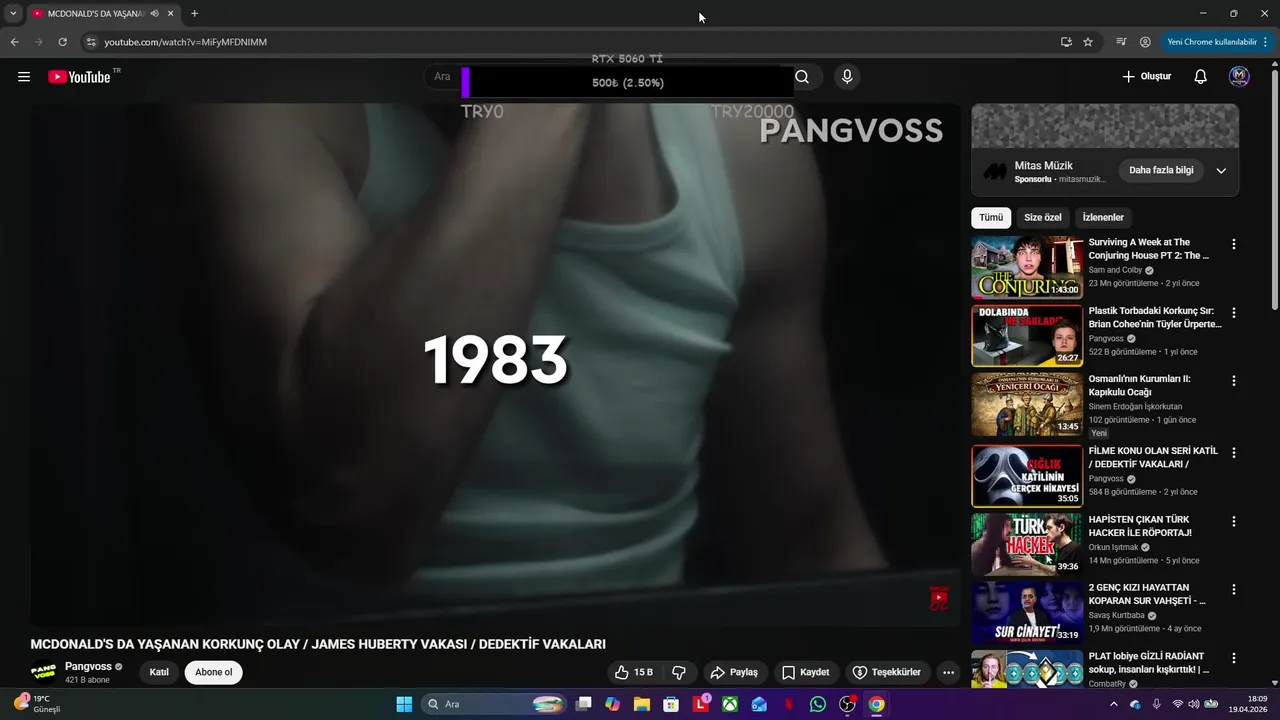Open a new tab with plus button
Viewport: 1280px width, 720px height.
coord(194,14)
